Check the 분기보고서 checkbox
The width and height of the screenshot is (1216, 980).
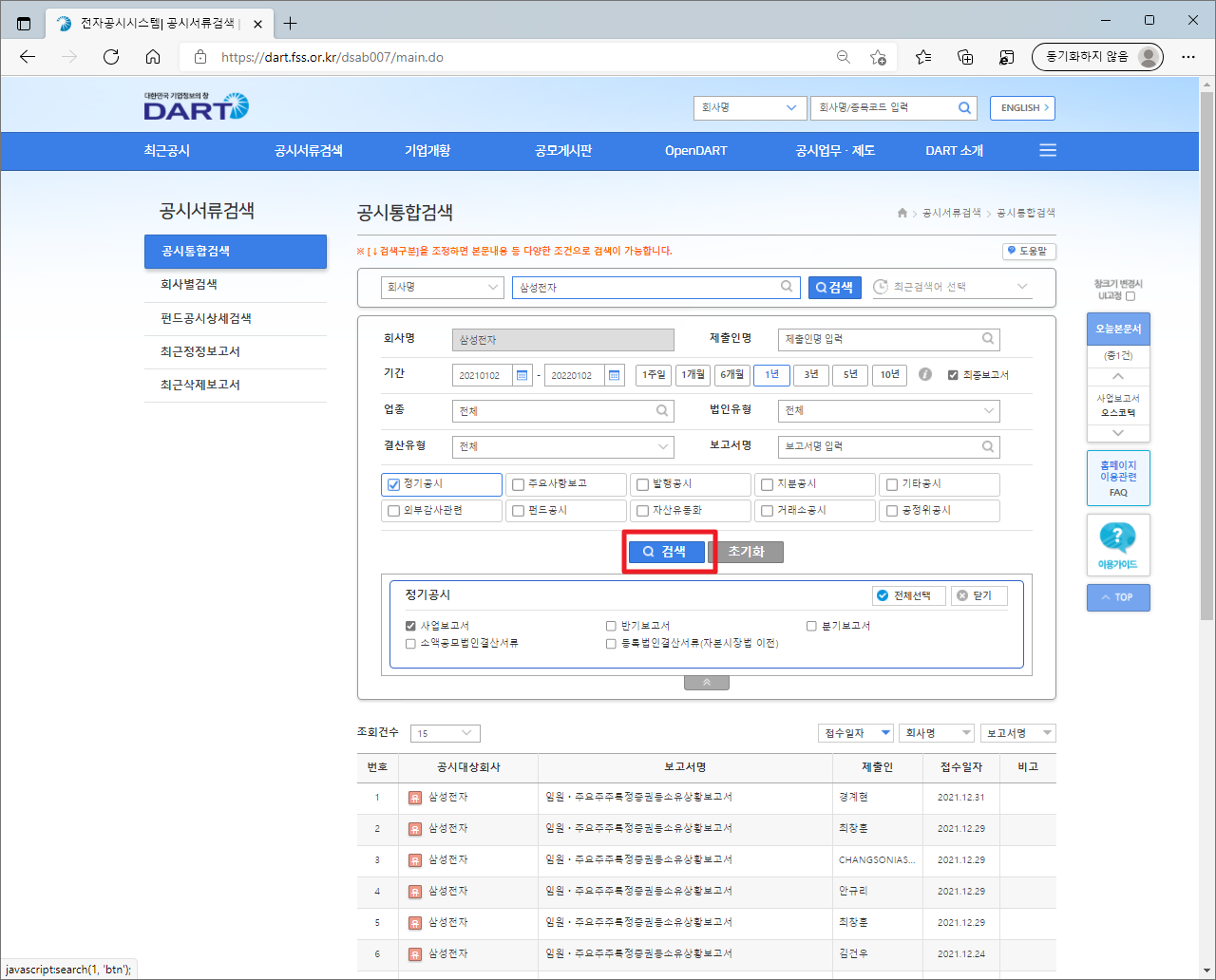pos(811,626)
